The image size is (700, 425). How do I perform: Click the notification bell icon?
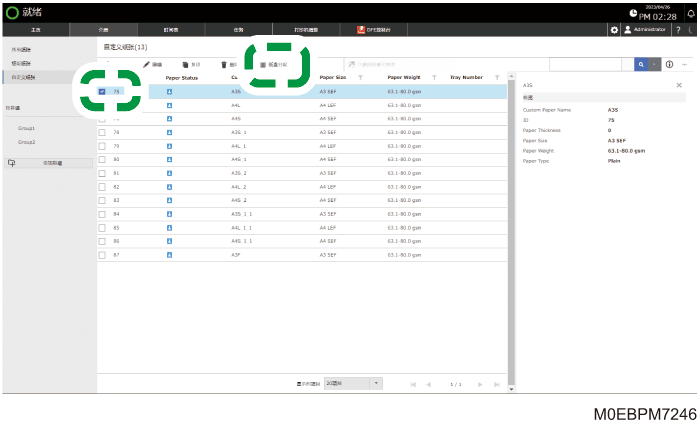(691, 13)
